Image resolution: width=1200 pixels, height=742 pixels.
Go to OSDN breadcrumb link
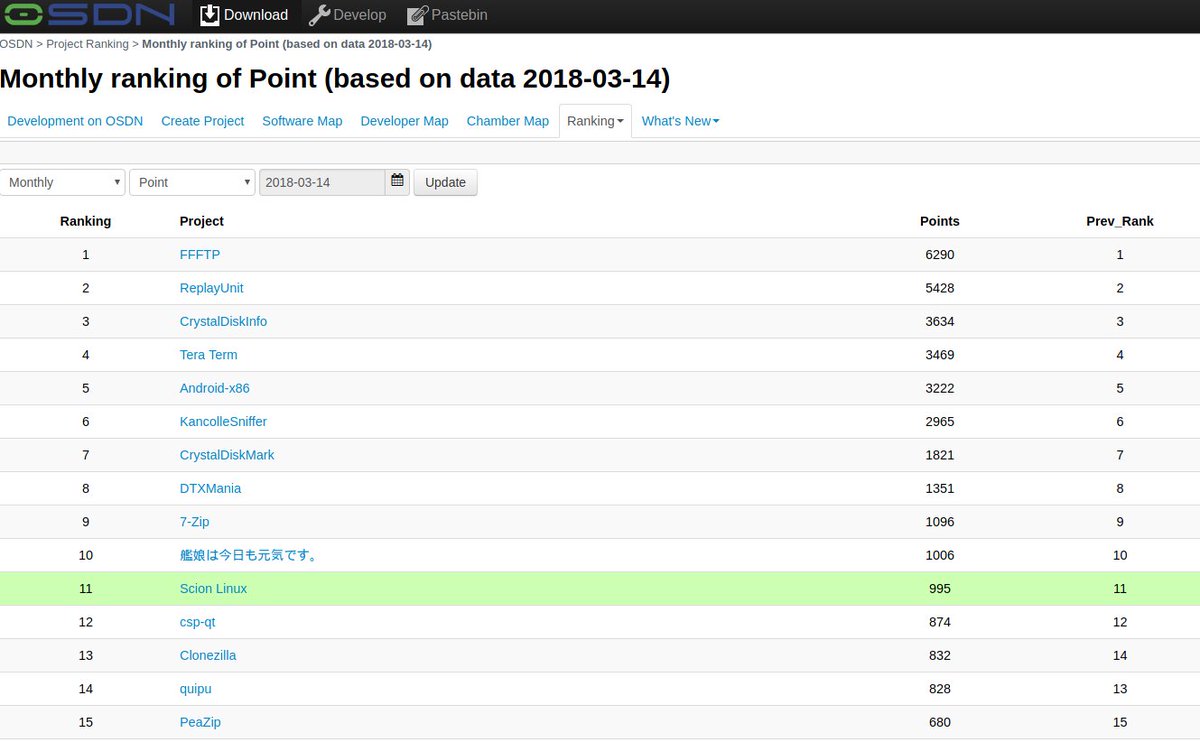16,44
